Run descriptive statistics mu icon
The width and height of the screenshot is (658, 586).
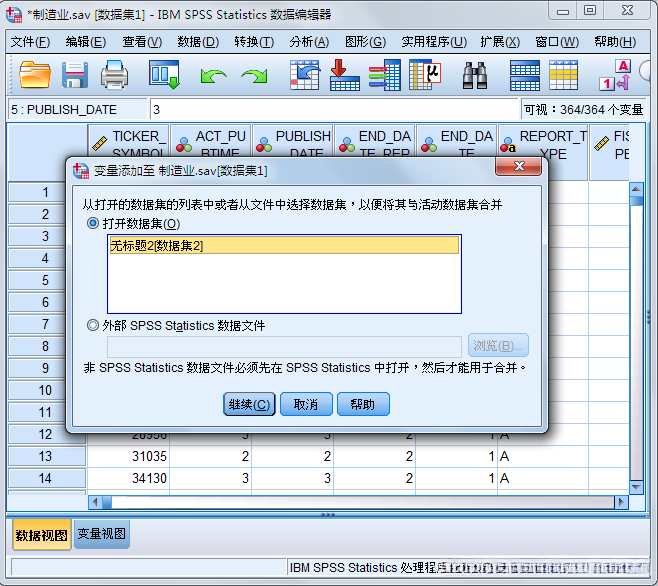point(425,75)
